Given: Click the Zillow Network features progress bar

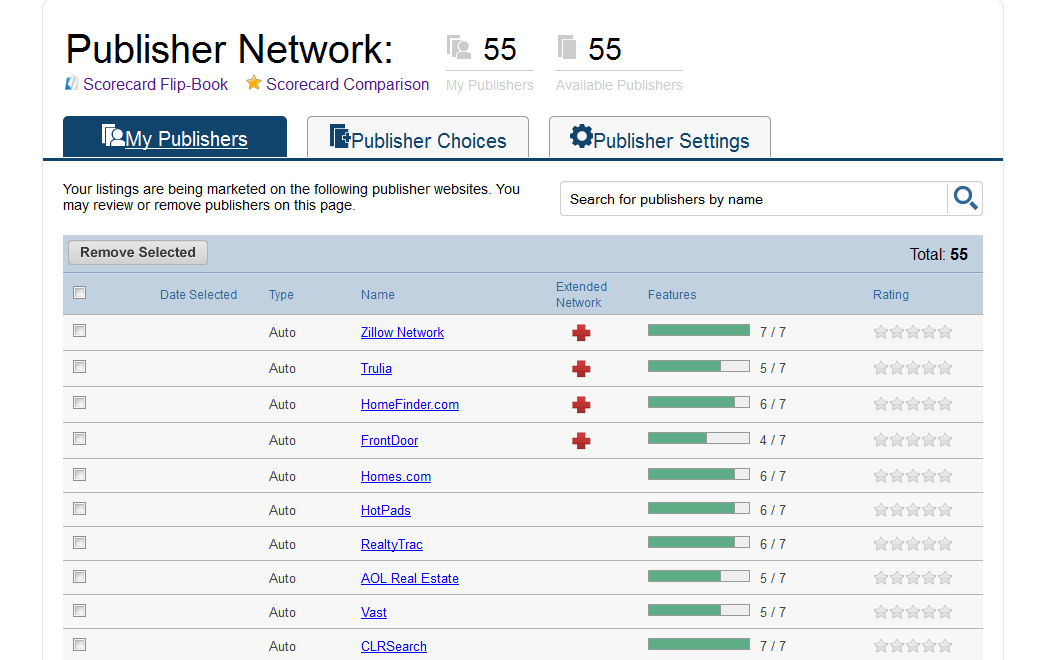Looking at the screenshot, I should click(698, 330).
